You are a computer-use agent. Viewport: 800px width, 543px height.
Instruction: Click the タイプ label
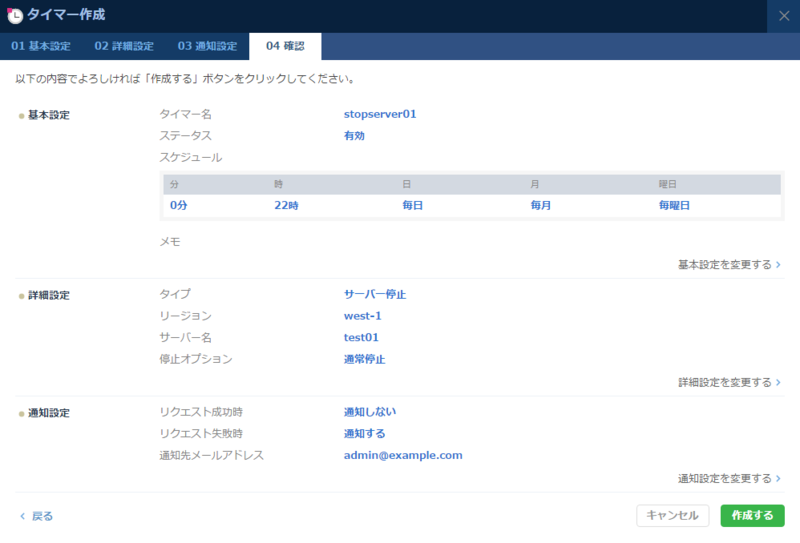click(175, 294)
